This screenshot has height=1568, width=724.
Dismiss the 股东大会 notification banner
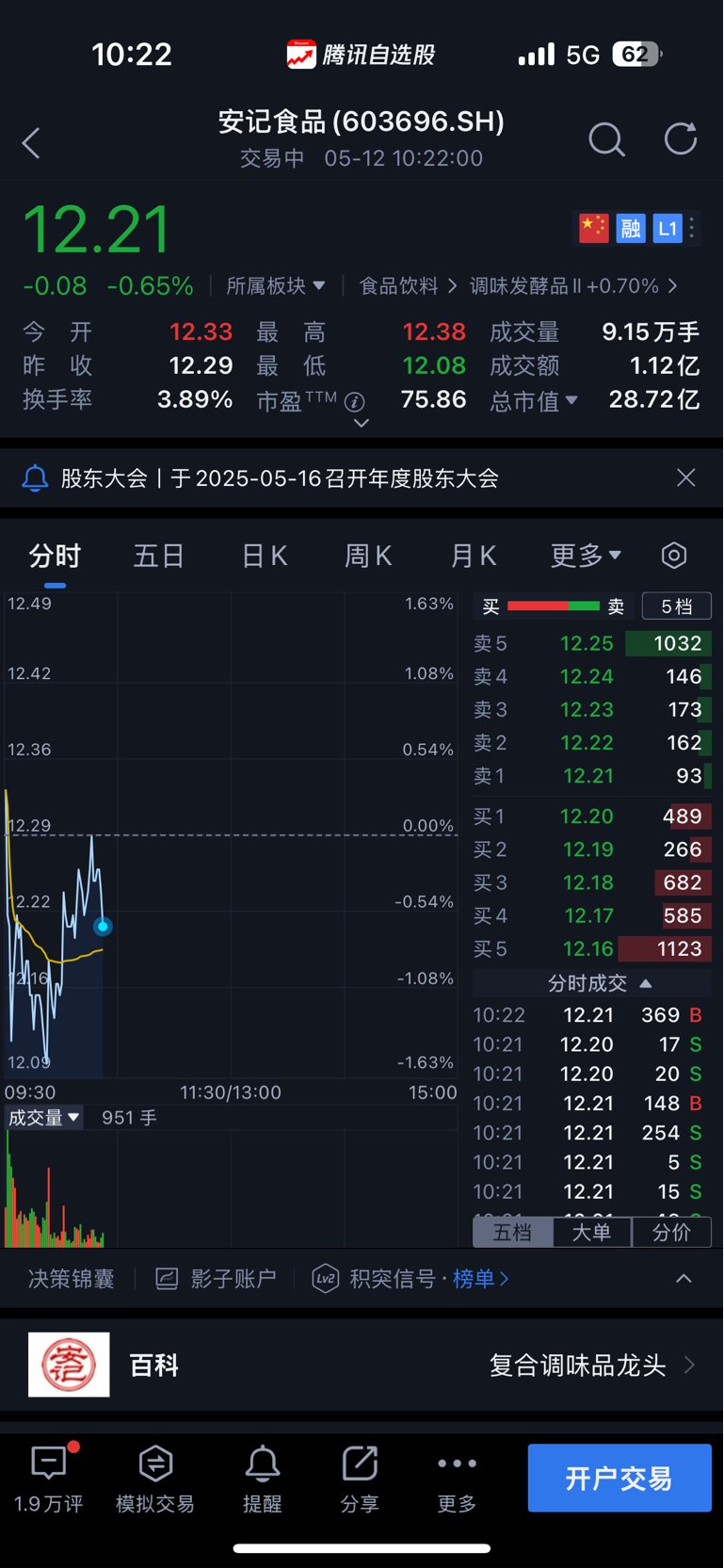(x=685, y=478)
